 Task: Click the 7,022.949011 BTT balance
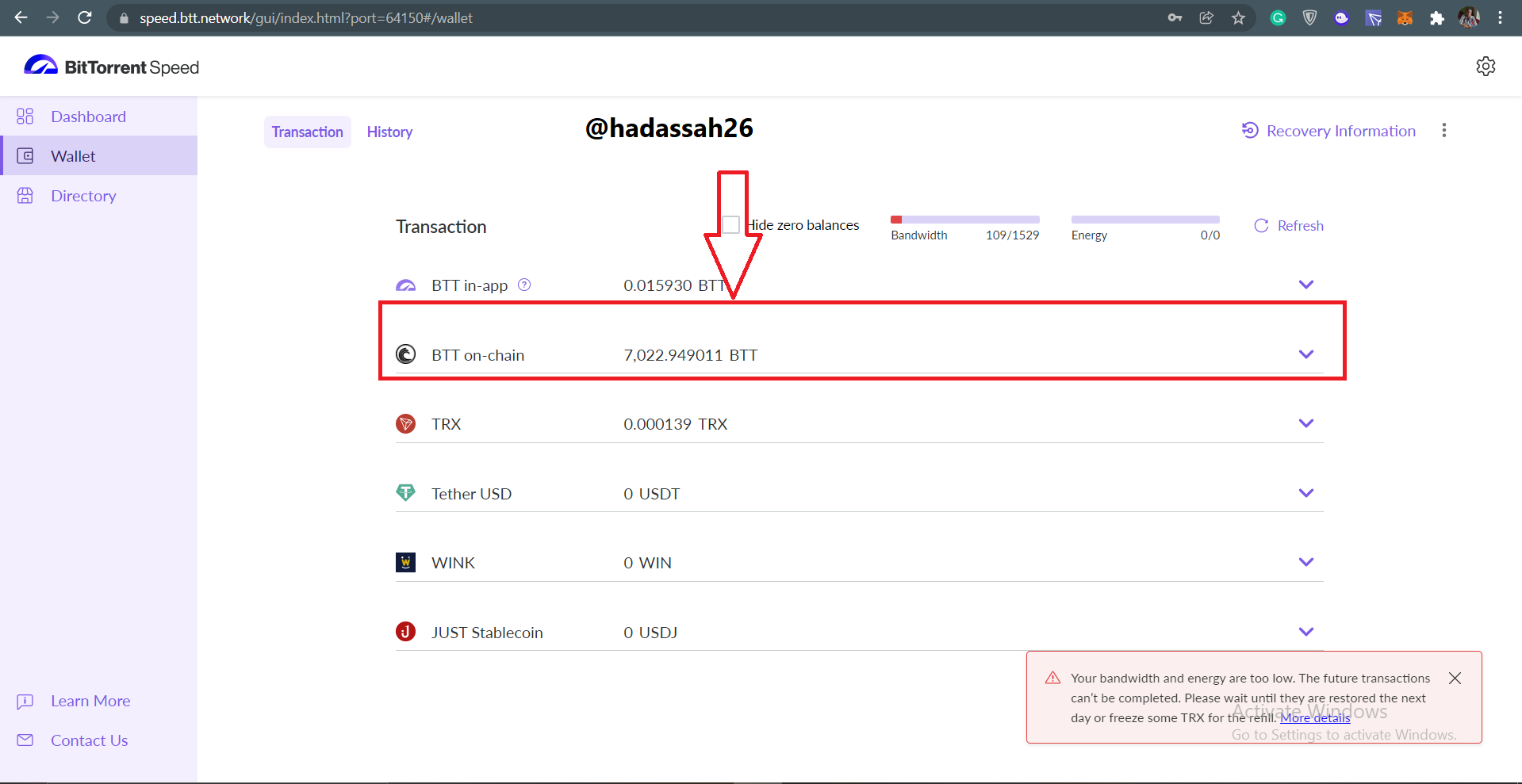(x=691, y=355)
